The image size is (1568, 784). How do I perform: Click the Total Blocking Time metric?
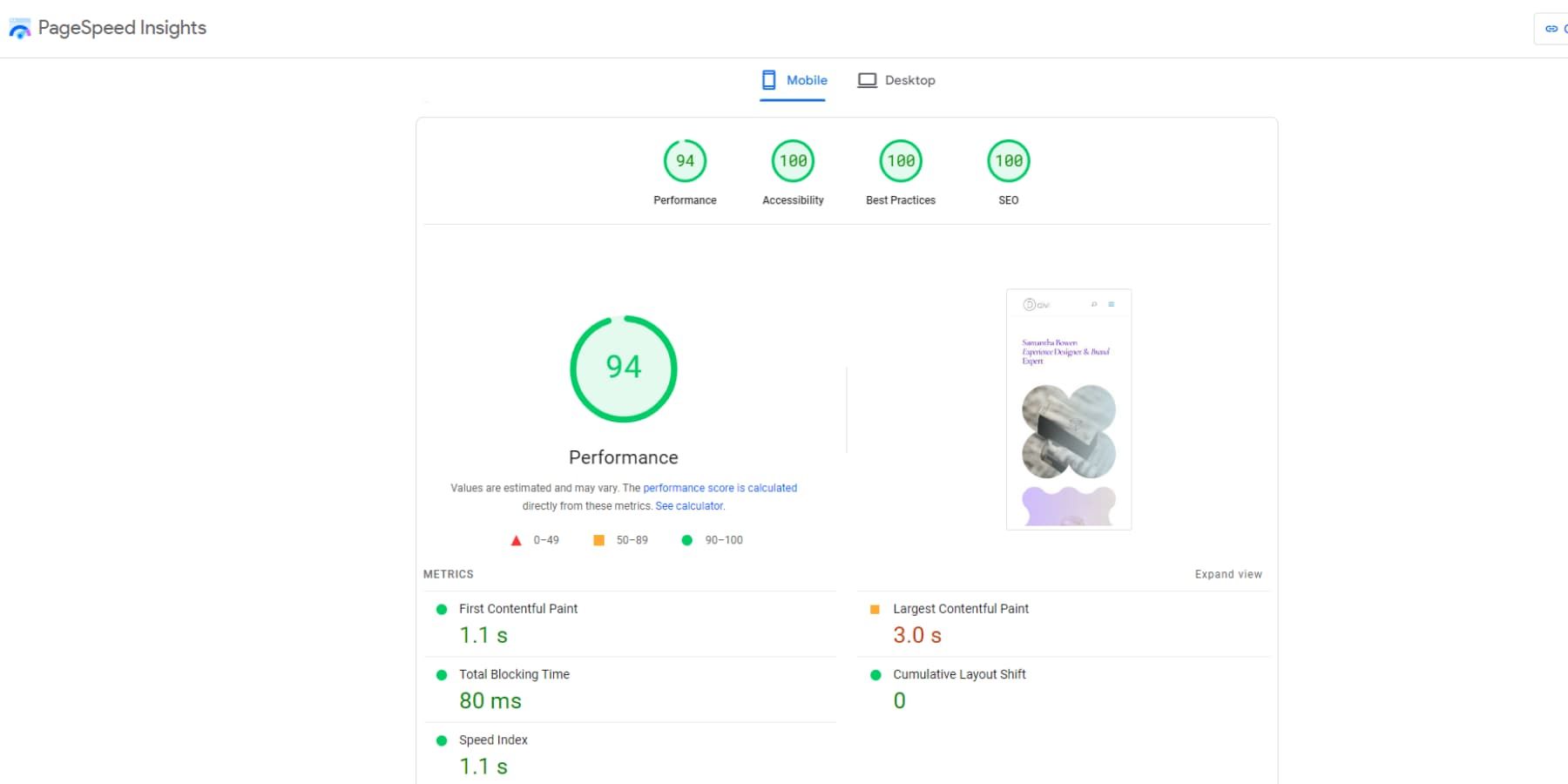[630, 689]
